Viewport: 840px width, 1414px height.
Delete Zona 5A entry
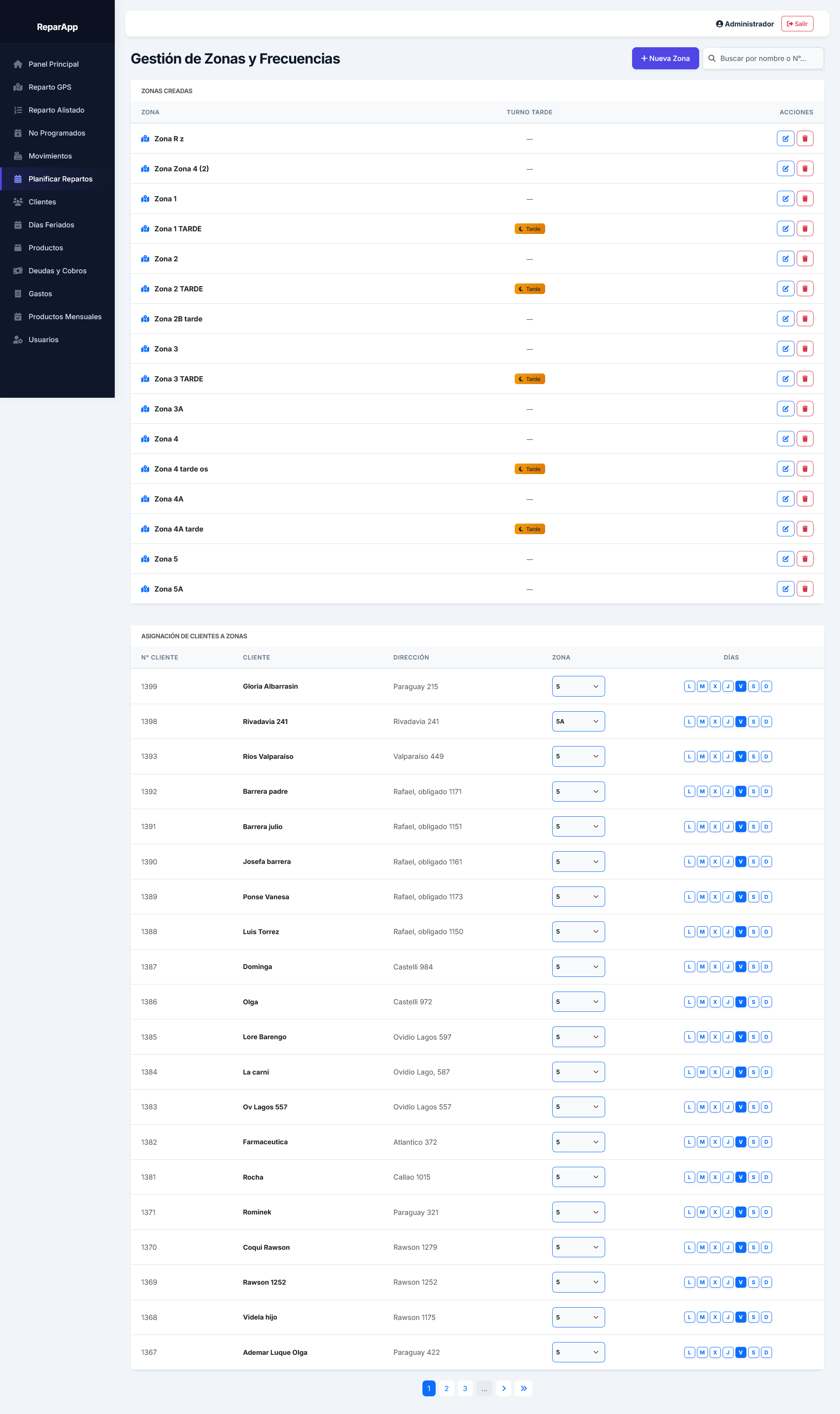tap(804, 589)
